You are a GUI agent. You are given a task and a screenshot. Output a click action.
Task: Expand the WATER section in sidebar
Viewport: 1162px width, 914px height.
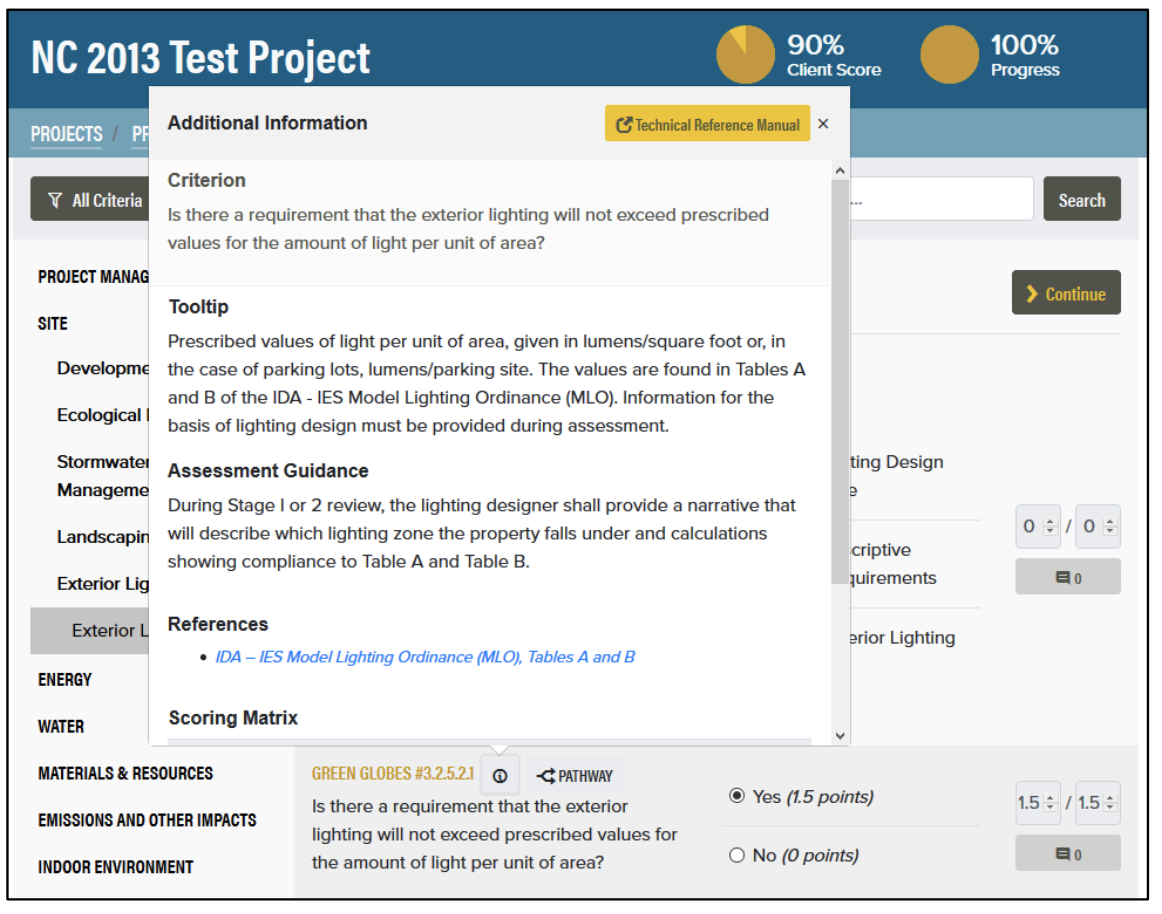click(61, 726)
